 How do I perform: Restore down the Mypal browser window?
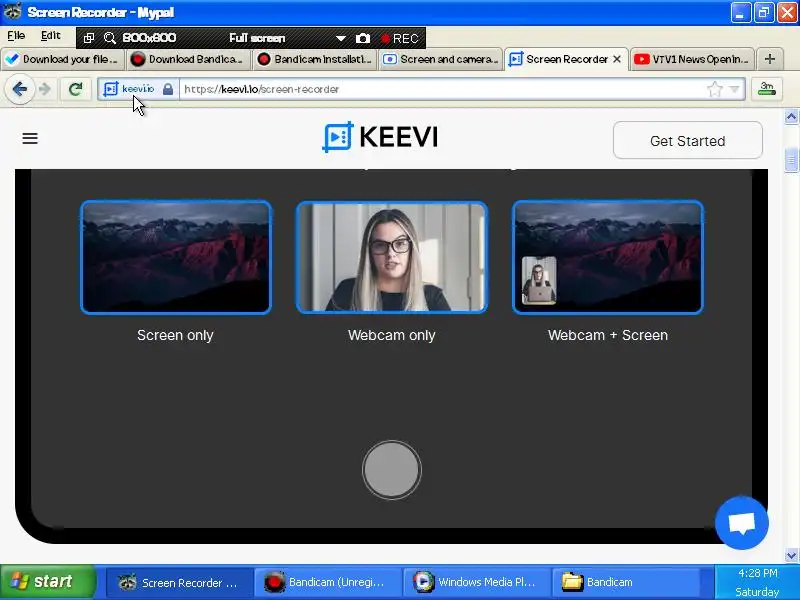pyautogui.click(x=763, y=12)
